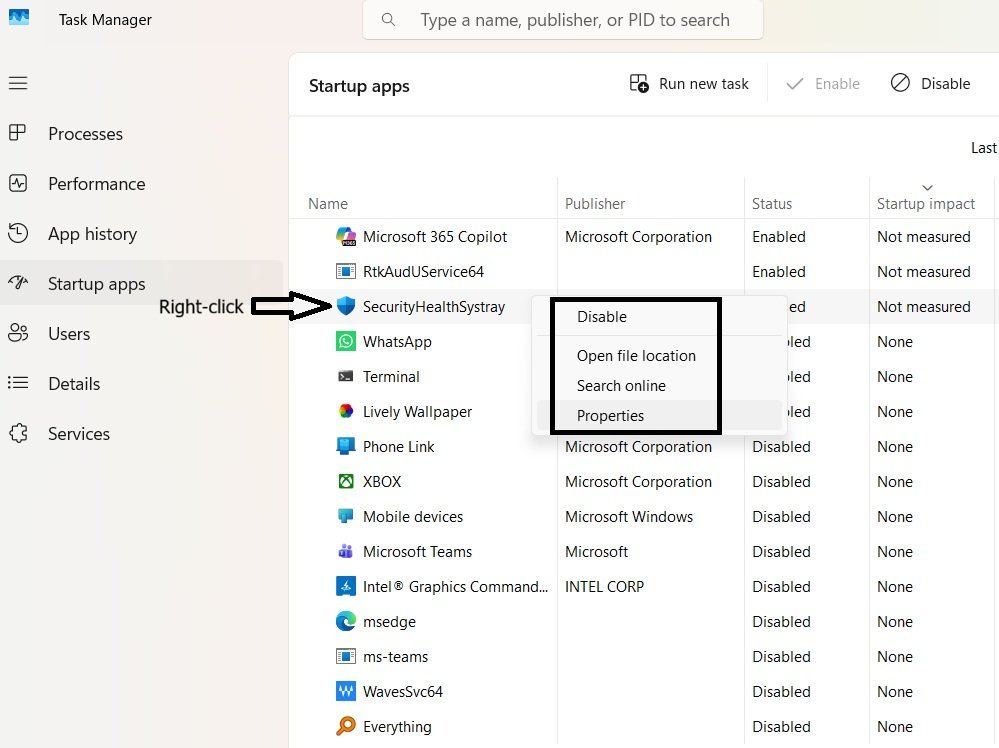Click the Services puzzle icon
The width and height of the screenshot is (999, 748).
[x=18, y=433]
